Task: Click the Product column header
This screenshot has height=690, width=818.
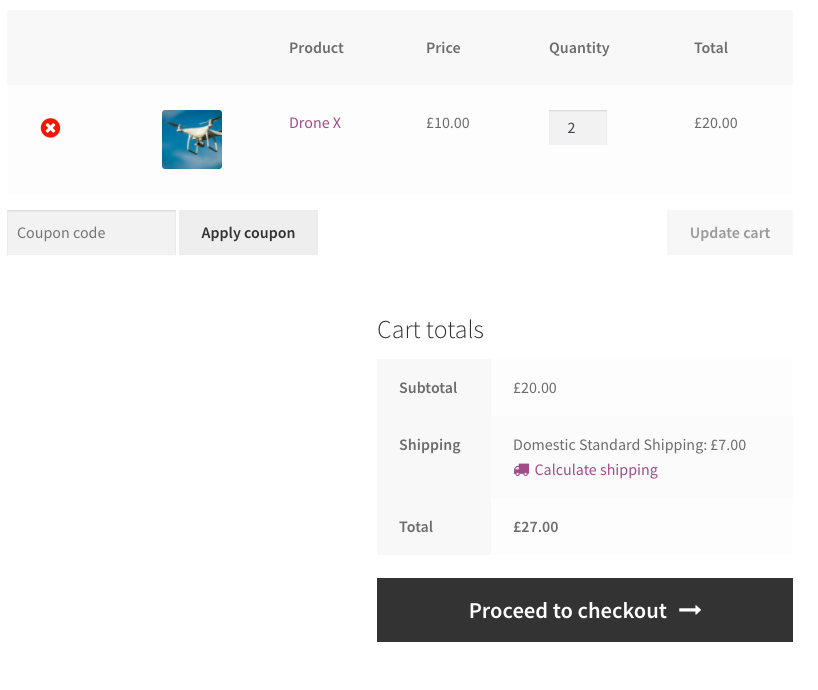Action: click(316, 47)
